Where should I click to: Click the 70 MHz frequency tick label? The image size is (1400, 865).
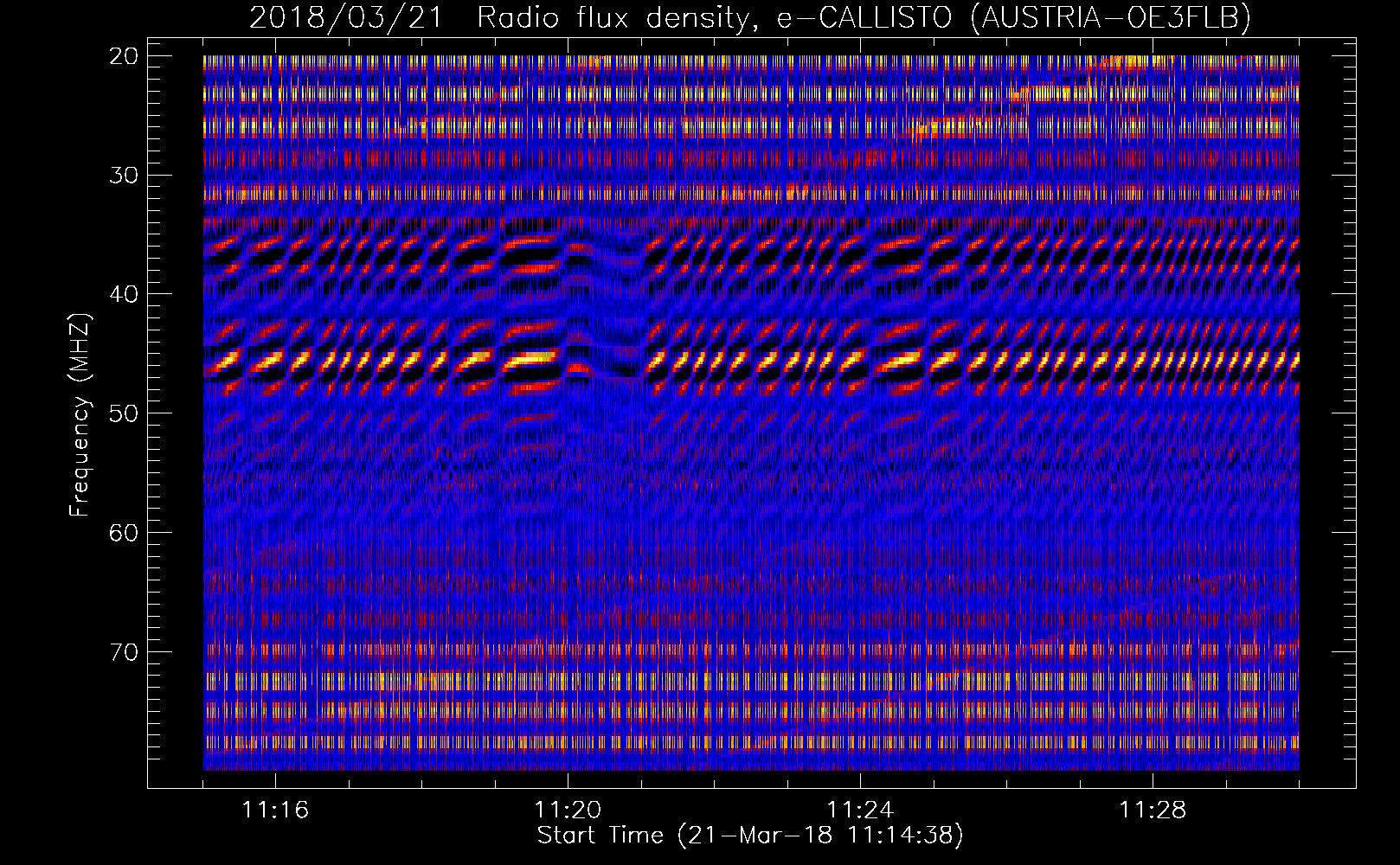124,651
